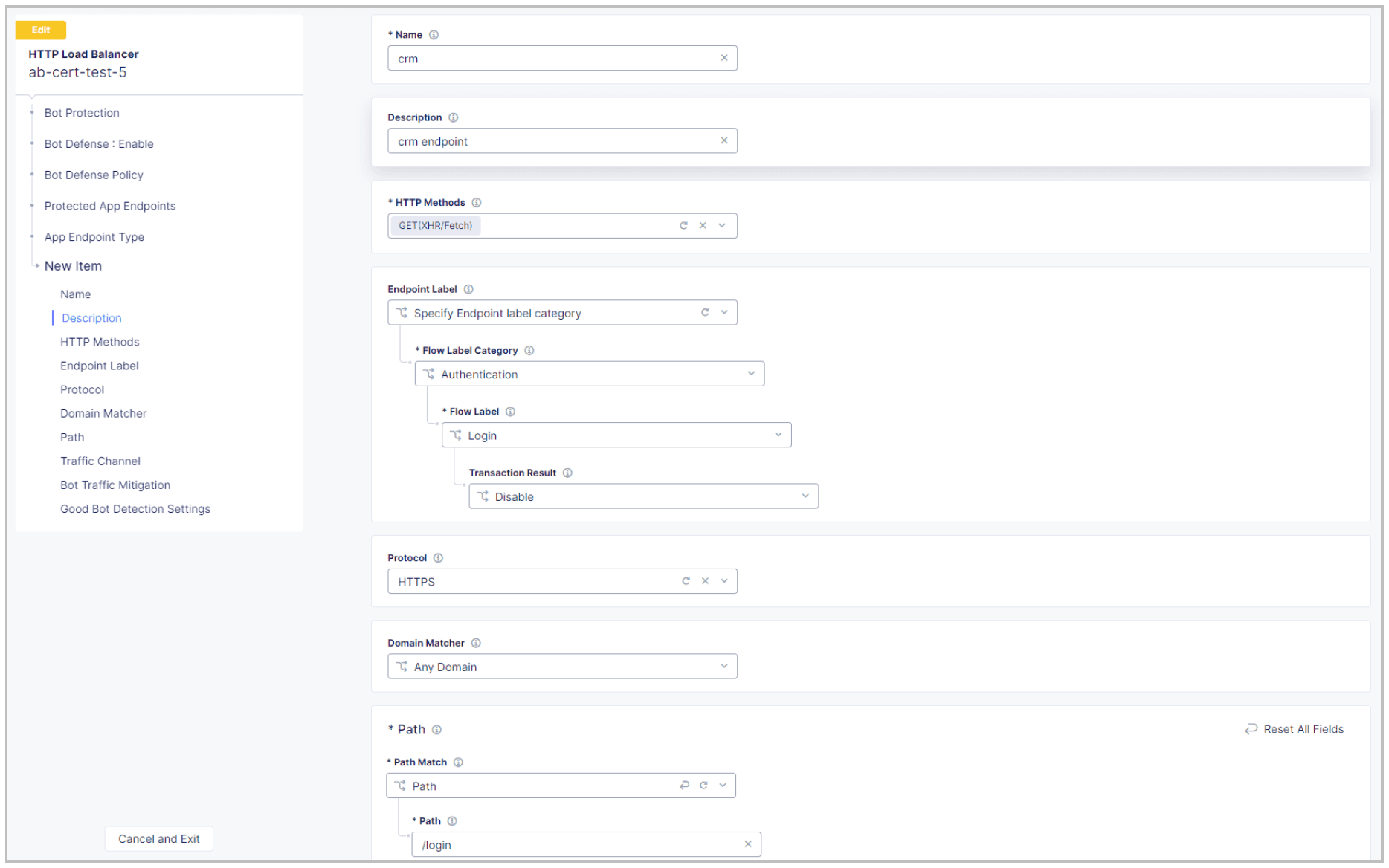Screen dimensions: 1389x868
Task: Expand the Flow Label Login dropdown
Action: pyautogui.click(x=778, y=435)
